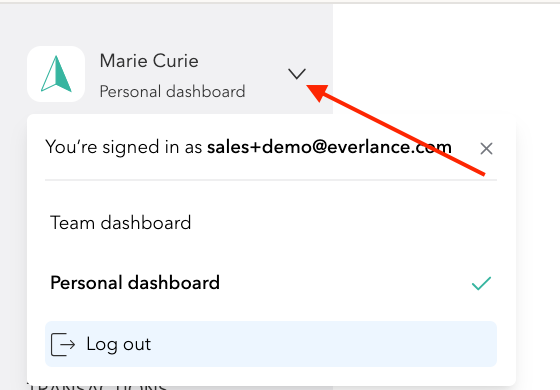Collapse the account menu with the chevron
The width and height of the screenshot is (560, 390).
[297, 74]
